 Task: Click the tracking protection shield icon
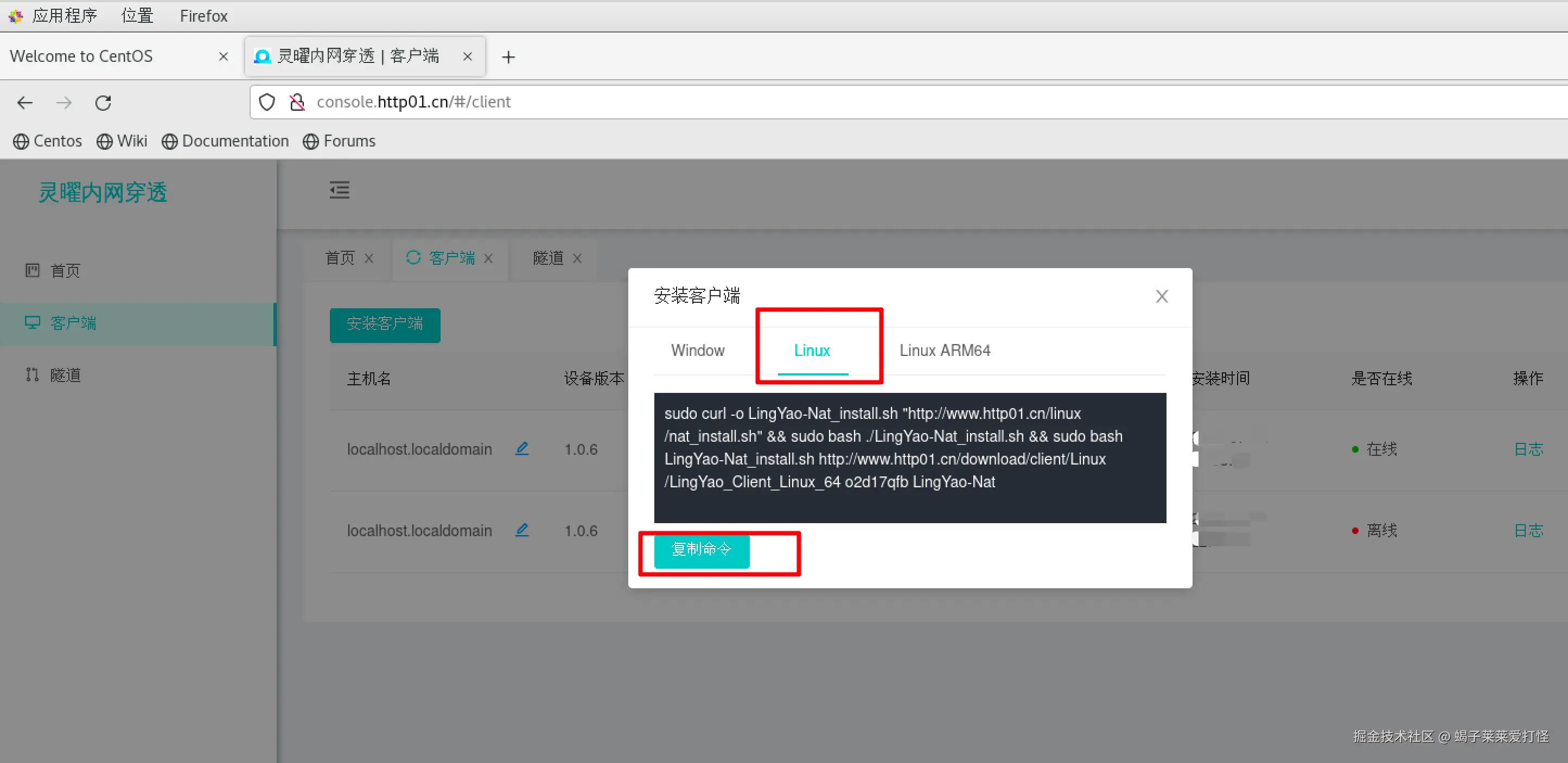[267, 101]
